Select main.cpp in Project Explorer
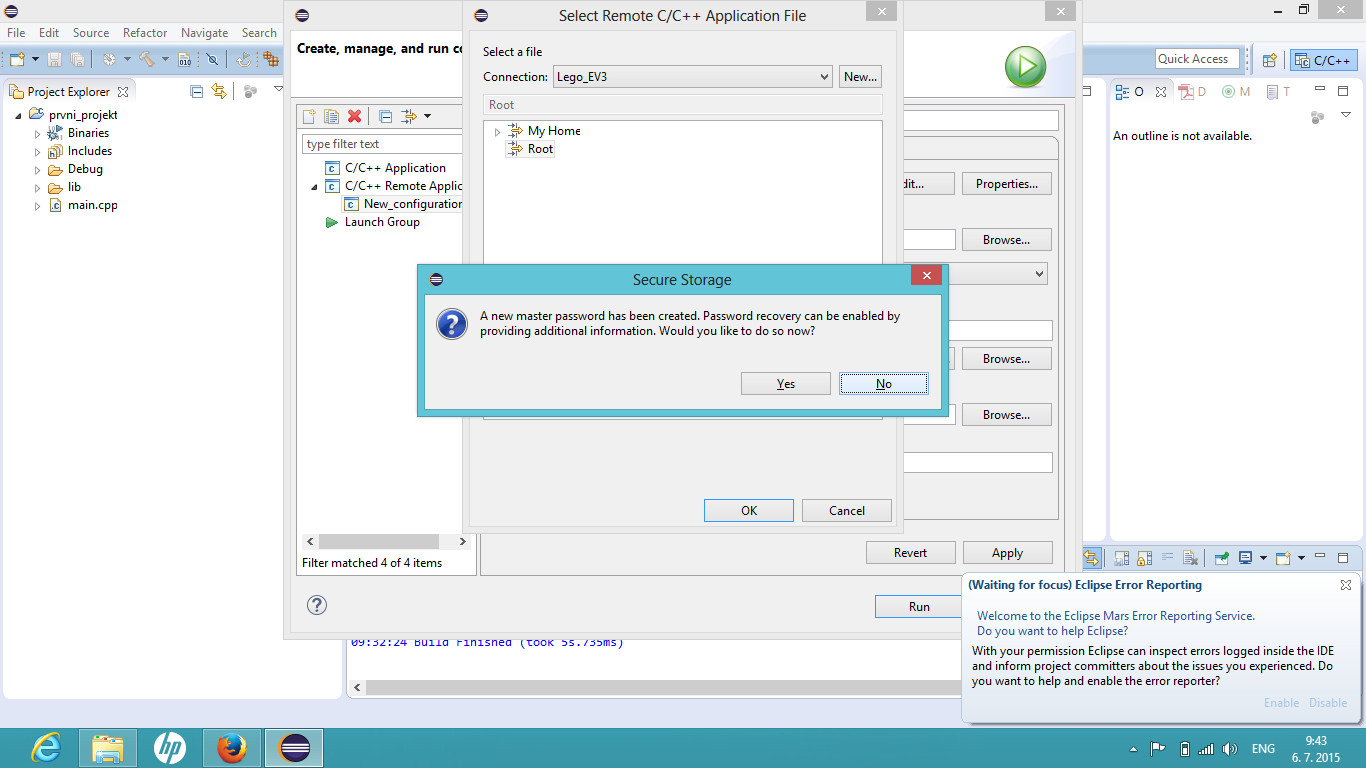The width and height of the screenshot is (1366, 768). (92, 205)
